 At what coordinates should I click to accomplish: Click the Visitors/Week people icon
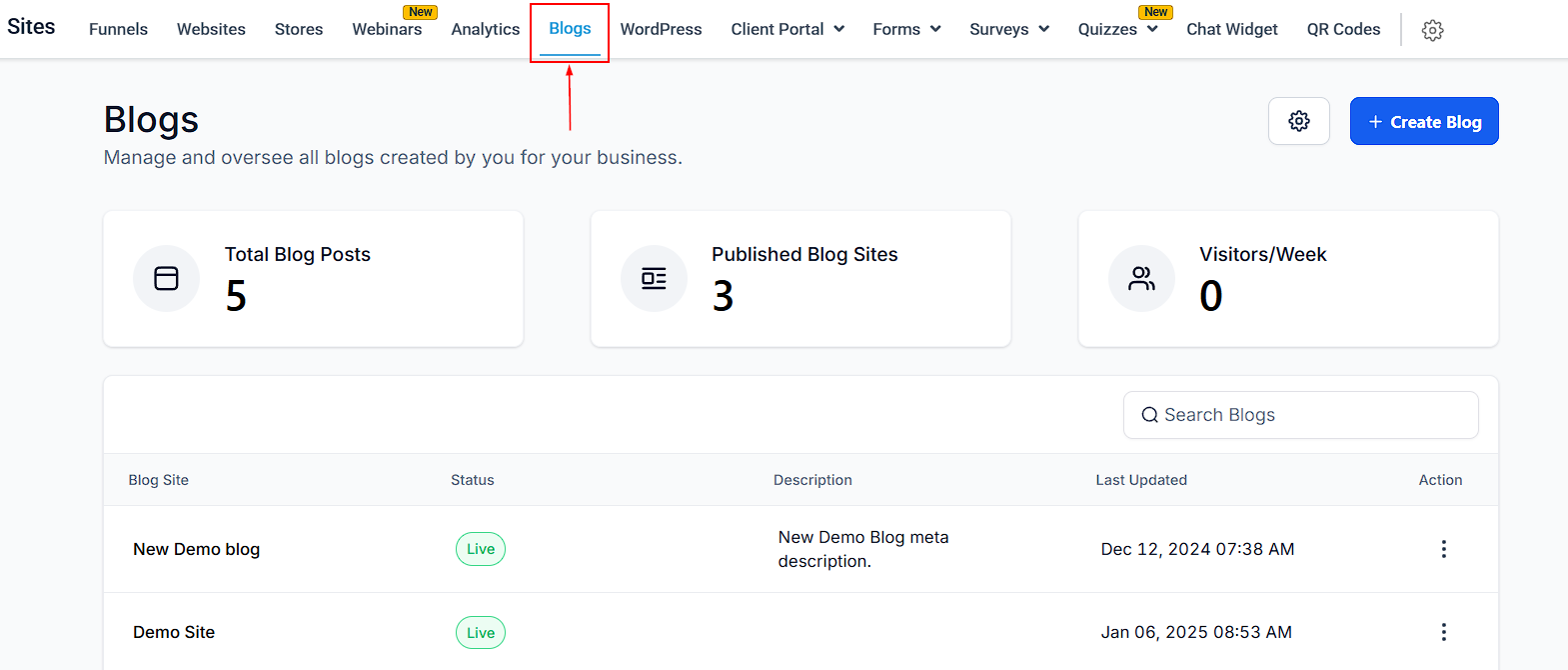click(1141, 278)
